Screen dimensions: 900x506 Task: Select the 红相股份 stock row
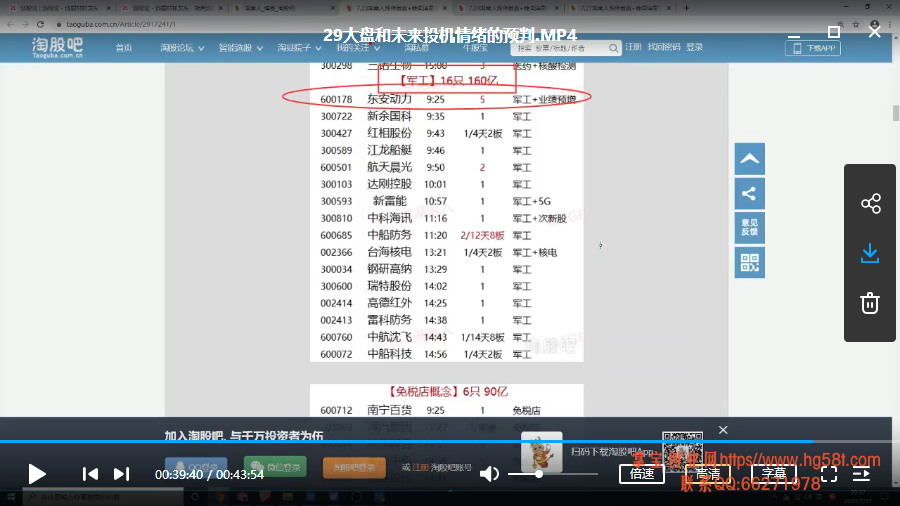pyautogui.click(x=447, y=134)
